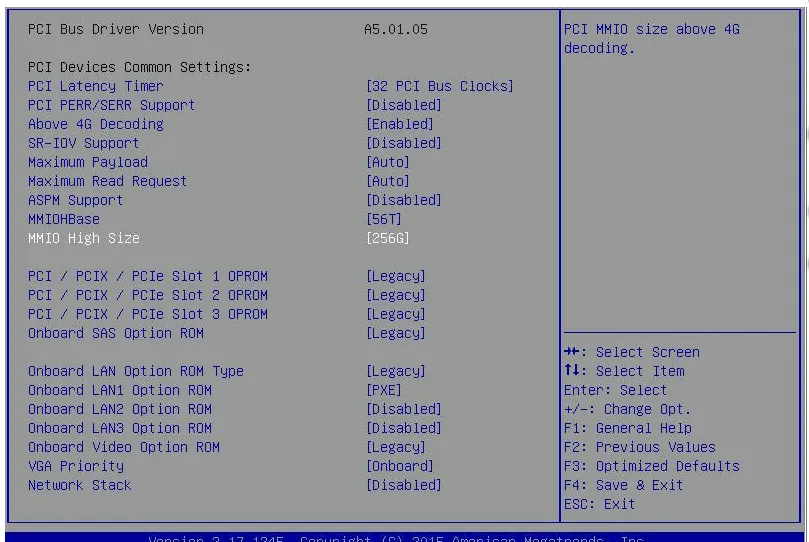Image resolution: width=809 pixels, height=542 pixels.
Task: Select PCI / PCIX / PCIe Slot 1 OPROM
Action: [x=148, y=276]
